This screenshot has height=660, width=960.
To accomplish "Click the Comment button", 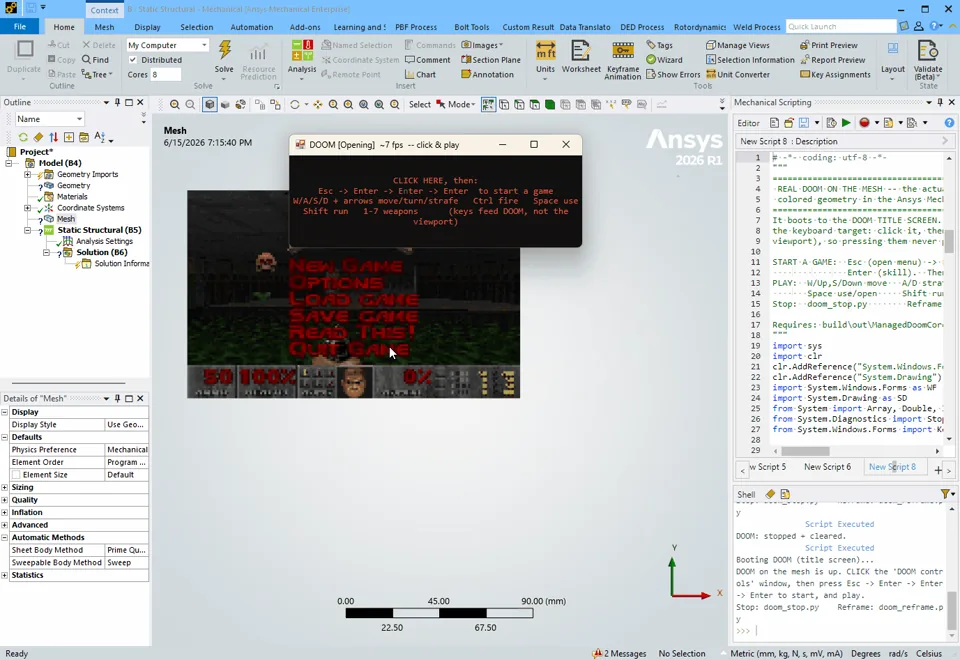I will click(x=427, y=60).
